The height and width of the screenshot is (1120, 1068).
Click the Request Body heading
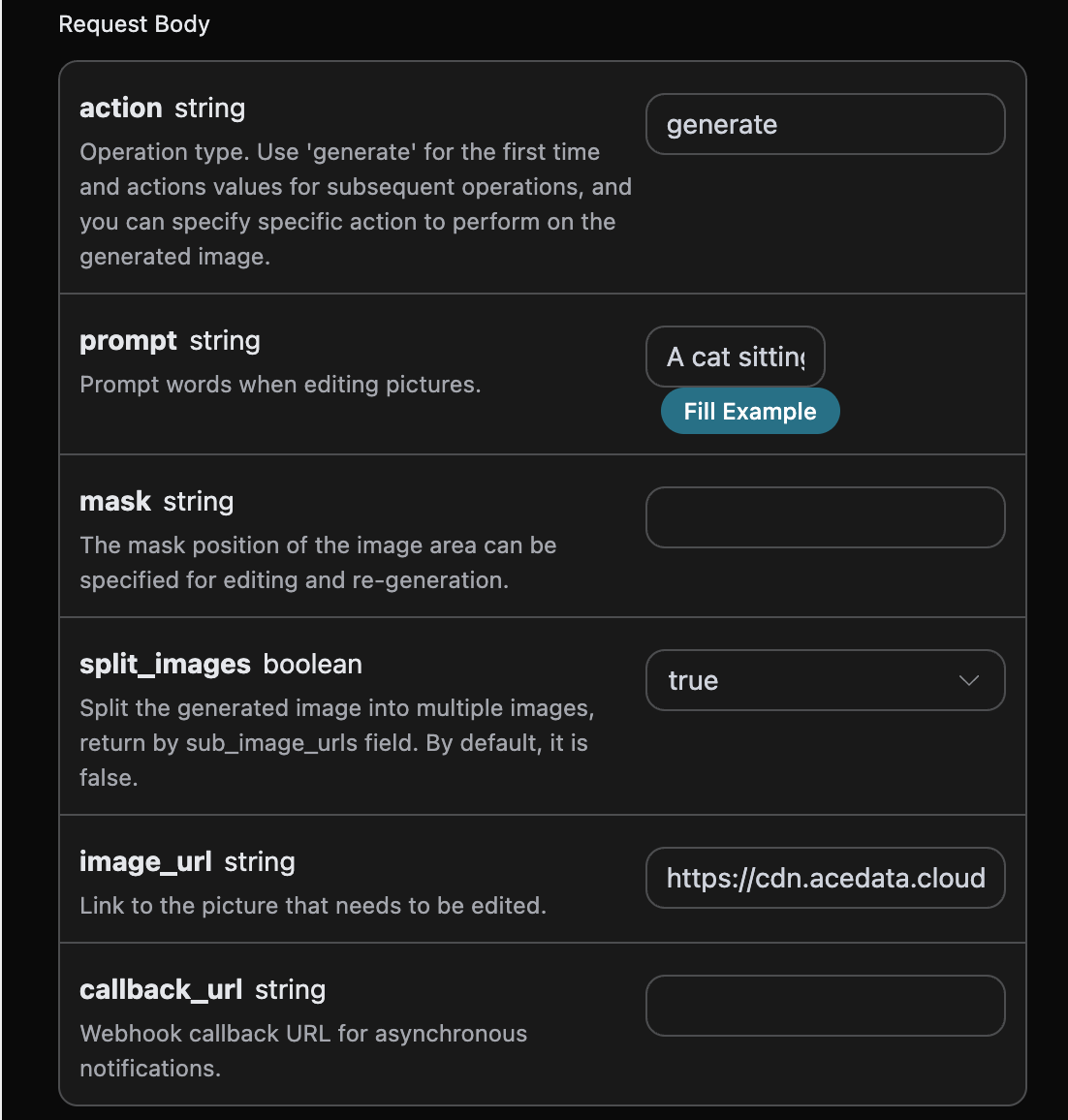[x=134, y=24]
